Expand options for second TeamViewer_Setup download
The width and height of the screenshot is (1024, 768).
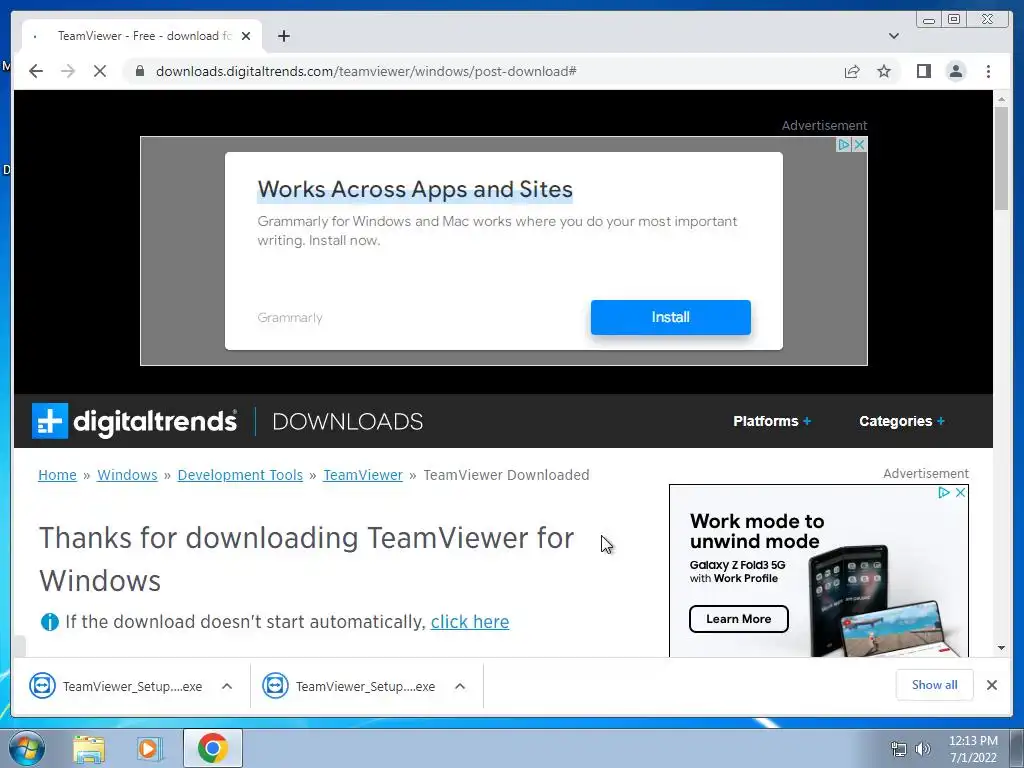point(460,686)
